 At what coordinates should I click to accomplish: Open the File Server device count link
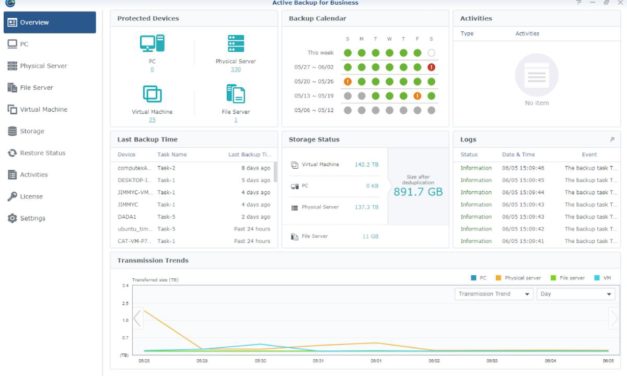pyautogui.click(x=236, y=120)
